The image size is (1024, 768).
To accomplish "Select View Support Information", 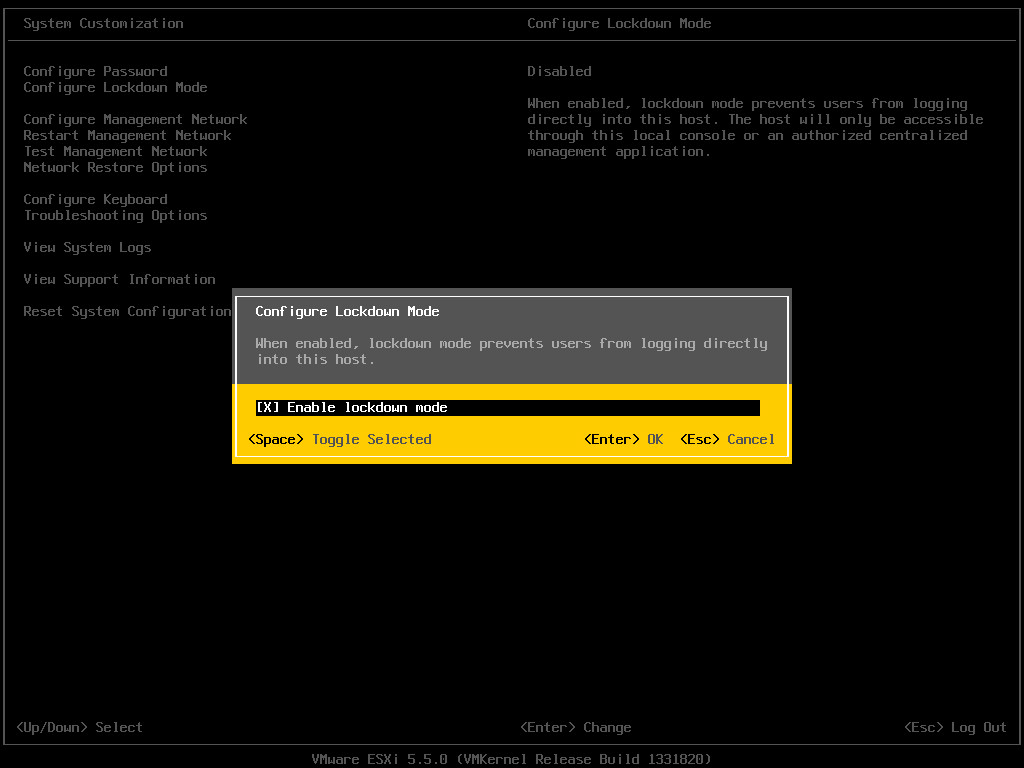I will pyautogui.click(x=120, y=280).
